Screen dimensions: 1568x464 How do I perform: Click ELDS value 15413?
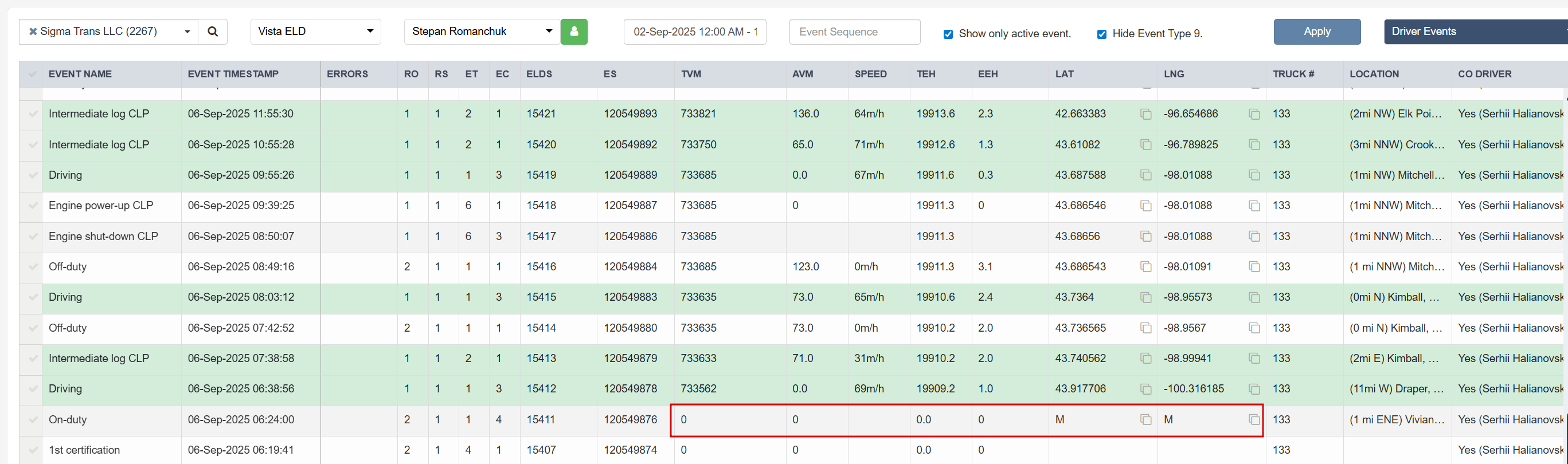click(x=541, y=359)
